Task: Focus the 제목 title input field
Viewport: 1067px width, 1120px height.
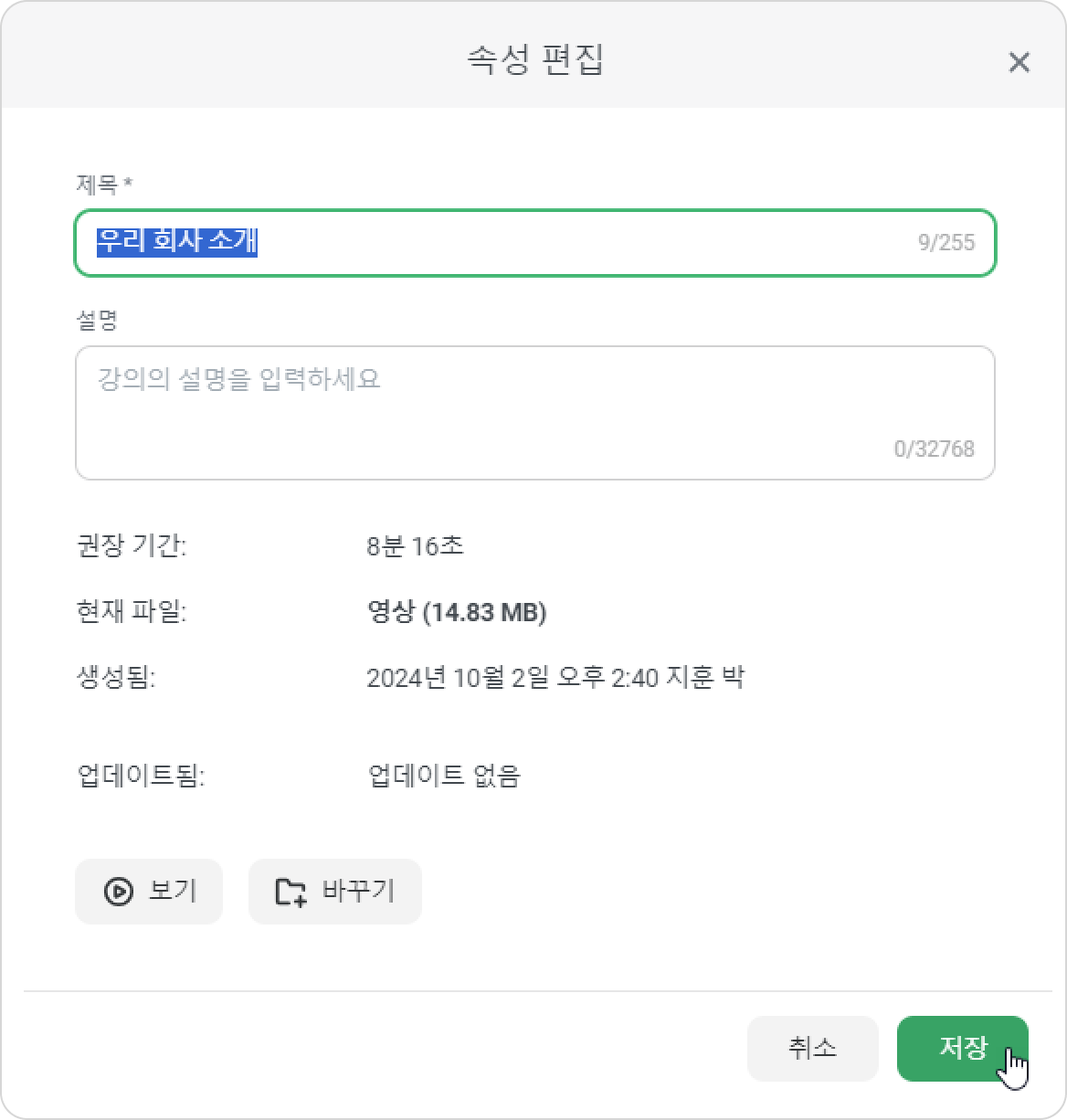Action: (x=534, y=242)
